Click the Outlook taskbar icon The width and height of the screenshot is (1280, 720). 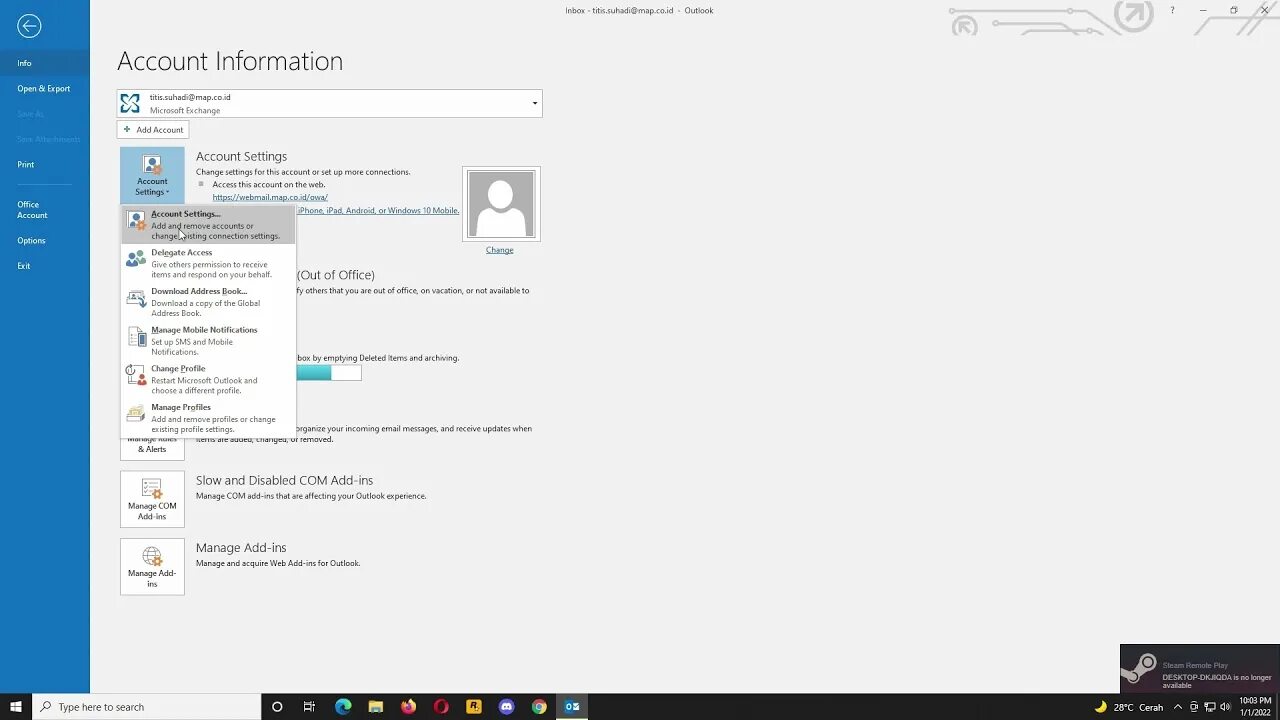[572, 707]
